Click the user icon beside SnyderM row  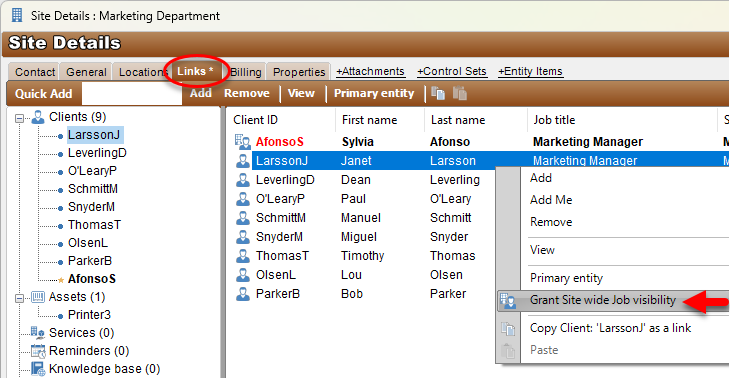click(x=242, y=237)
